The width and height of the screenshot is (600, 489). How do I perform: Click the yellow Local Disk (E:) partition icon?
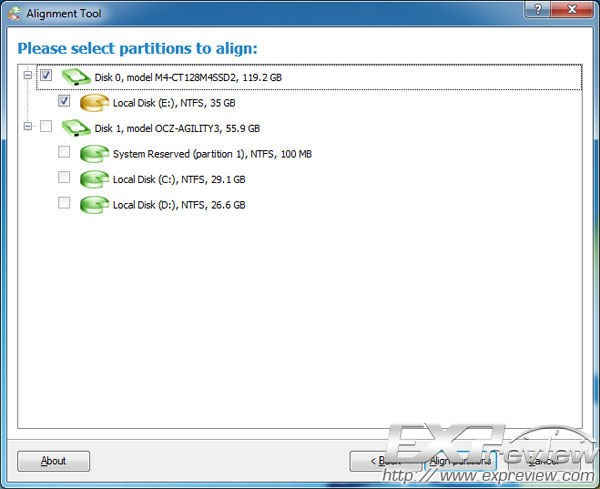[94, 103]
